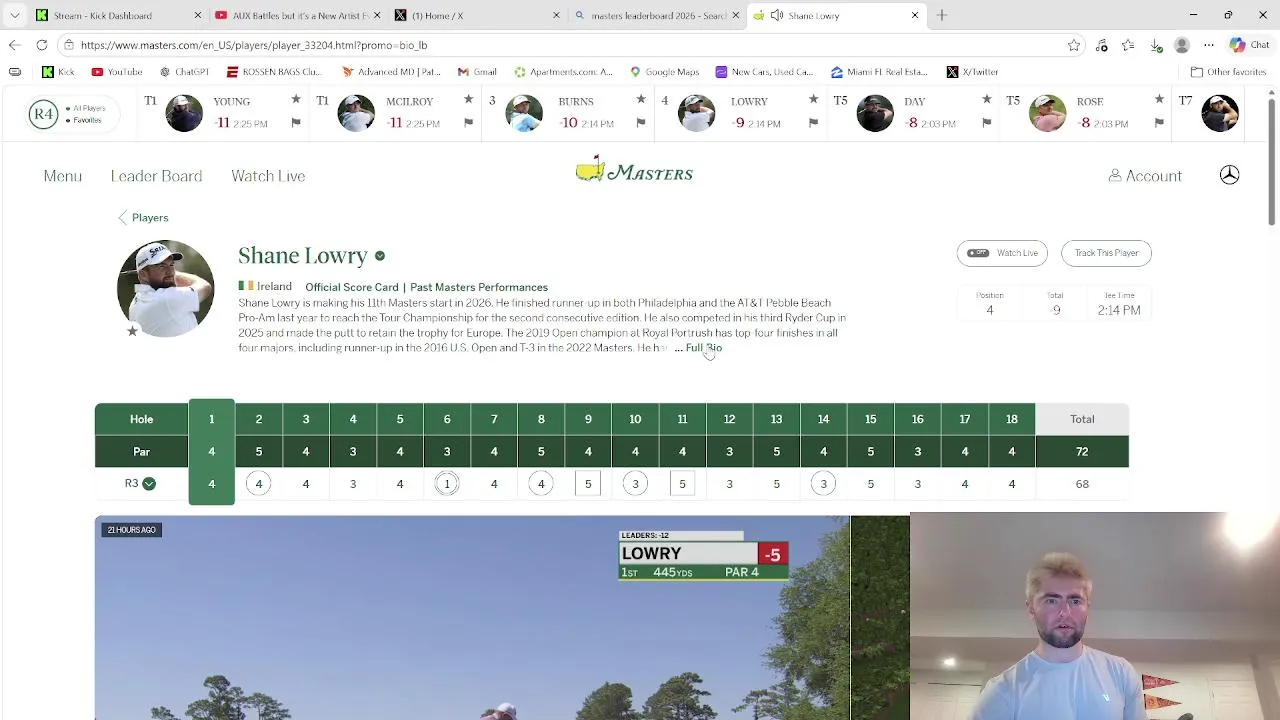The image size is (1280, 720).
Task: Open the ChatGPT bookmark
Action: pos(183,72)
